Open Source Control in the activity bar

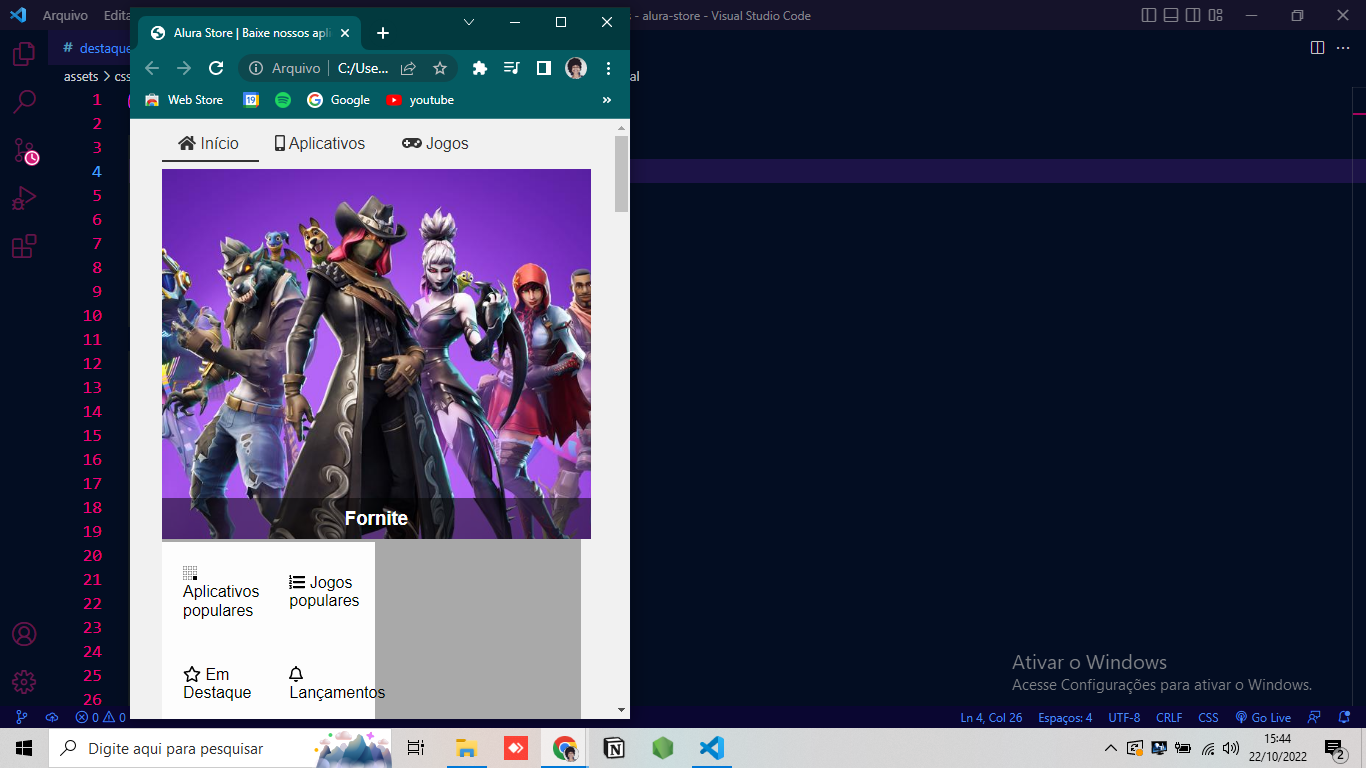[x=24, y=150]
